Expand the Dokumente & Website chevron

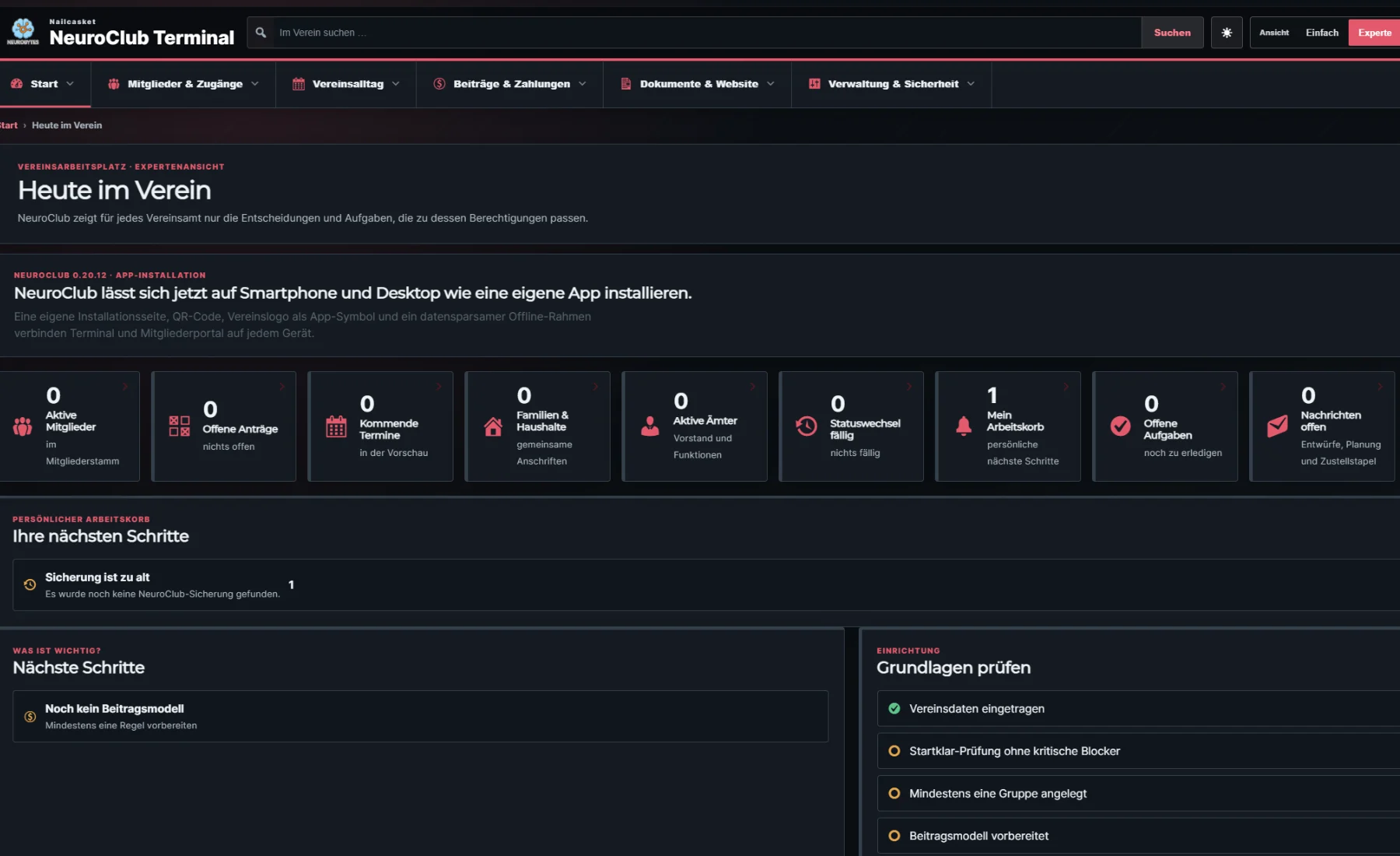[770, 84]
